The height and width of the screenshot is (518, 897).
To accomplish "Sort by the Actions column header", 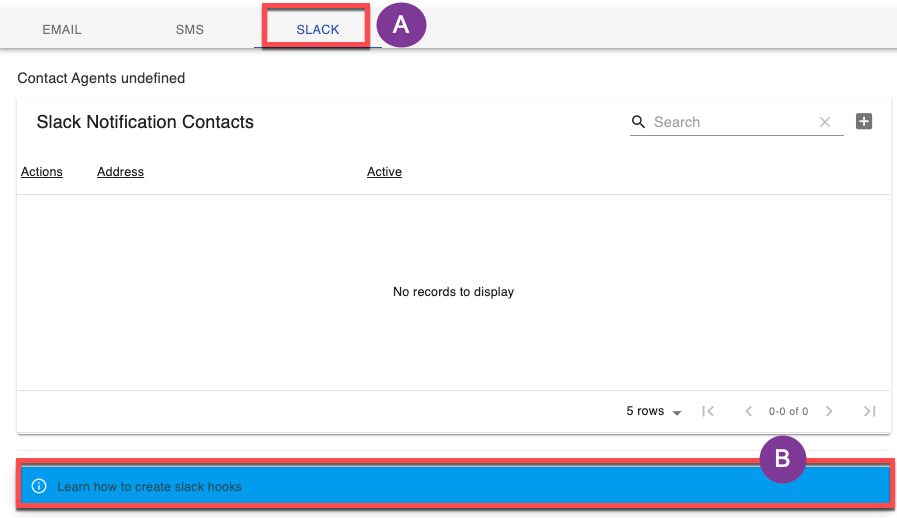I will [42, 172].
